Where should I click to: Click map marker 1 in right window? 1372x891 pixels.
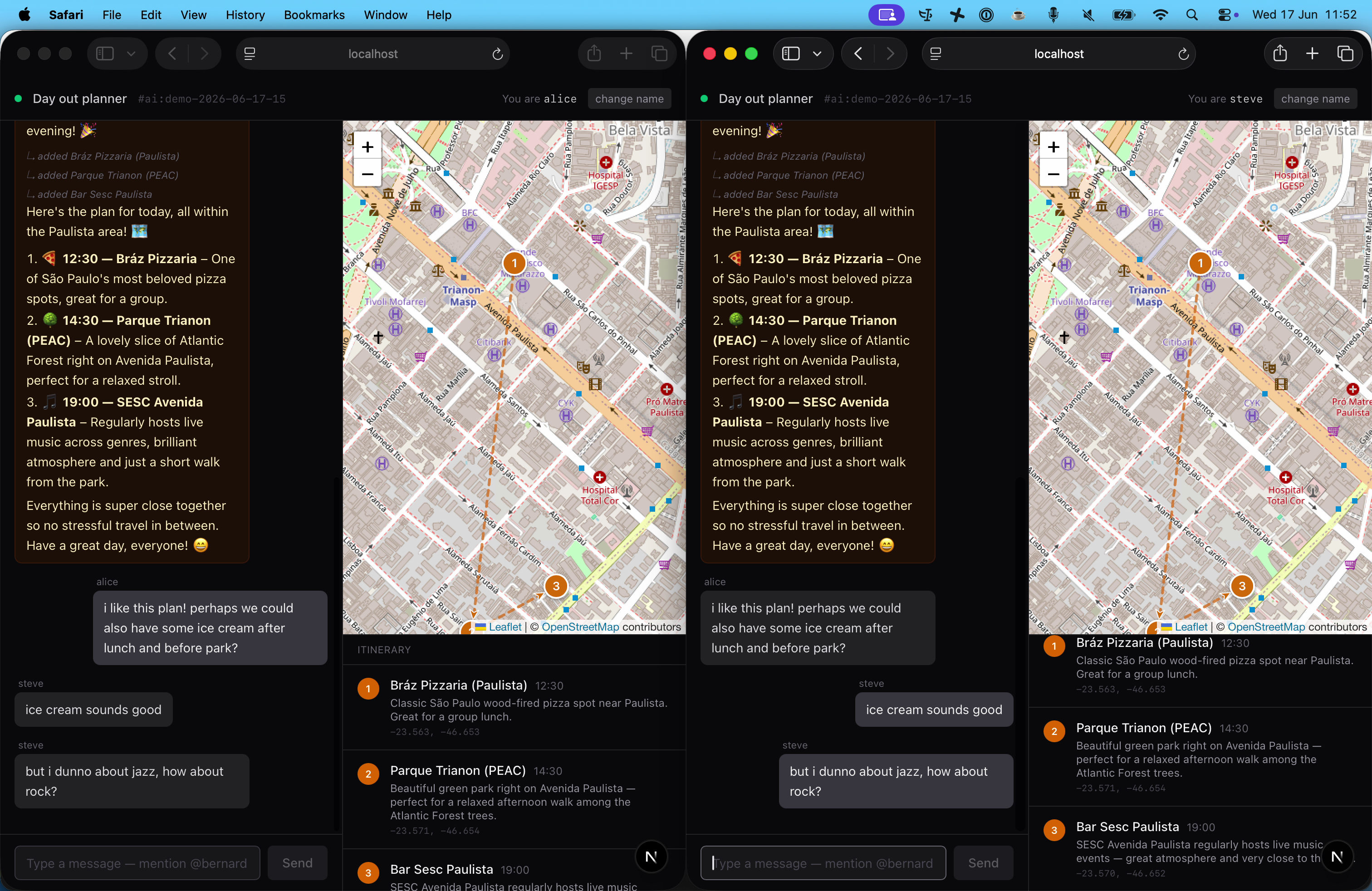(1200, 264)
